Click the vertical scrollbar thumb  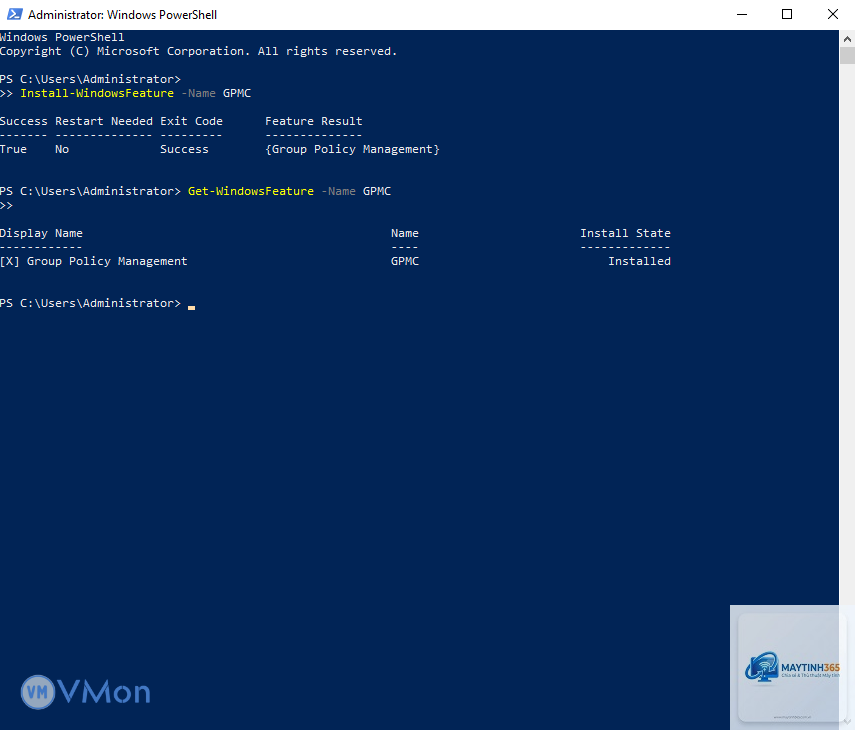click(x=847, y=56)
